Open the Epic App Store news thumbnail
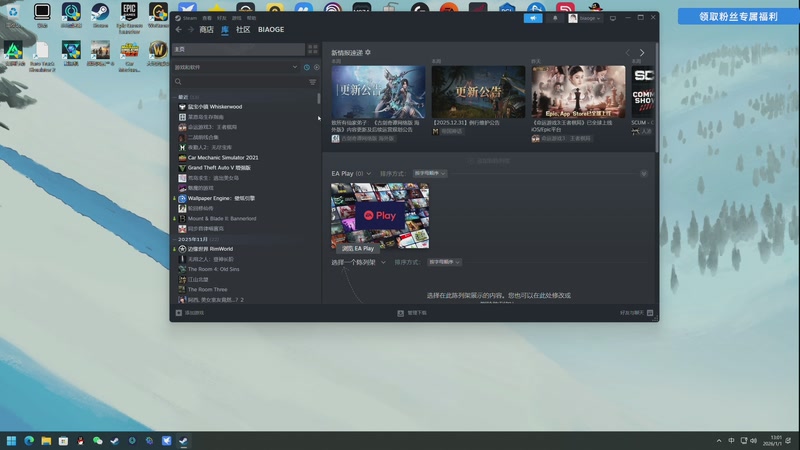Screen dimensions: 800x450 click(578, 92)
